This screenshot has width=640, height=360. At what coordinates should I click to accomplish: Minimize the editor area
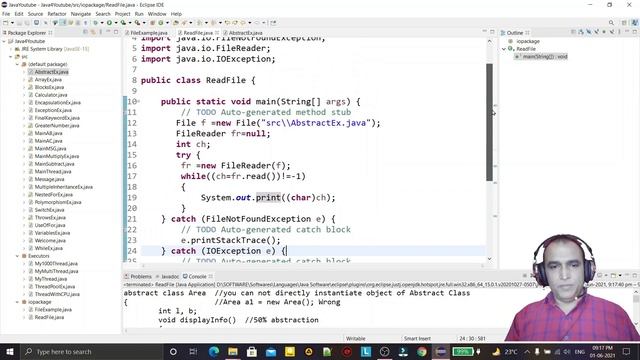[x=484, y=31]
